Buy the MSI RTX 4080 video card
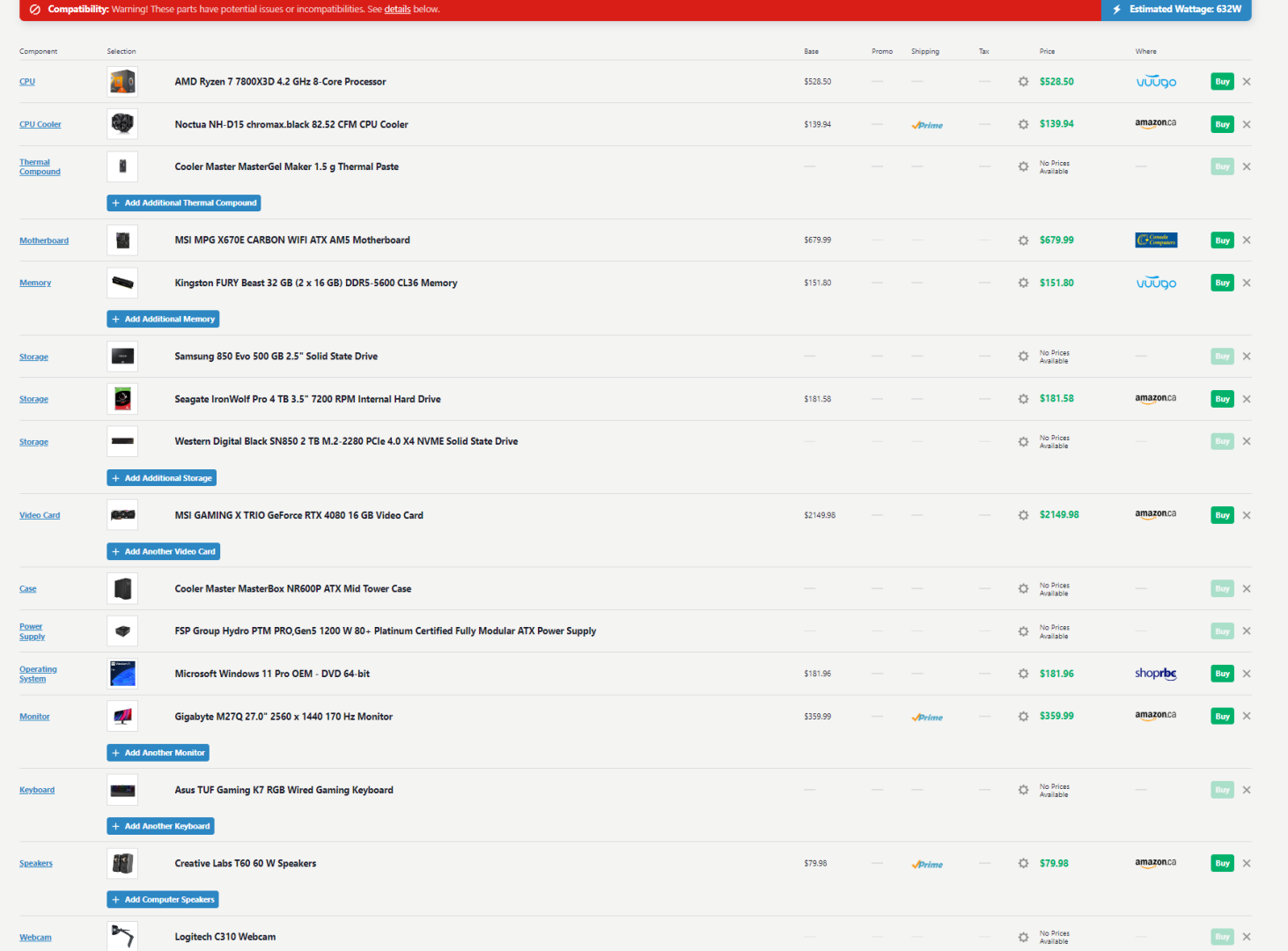This screenshot has height=951, width=1288. [x=1222, y=515]
